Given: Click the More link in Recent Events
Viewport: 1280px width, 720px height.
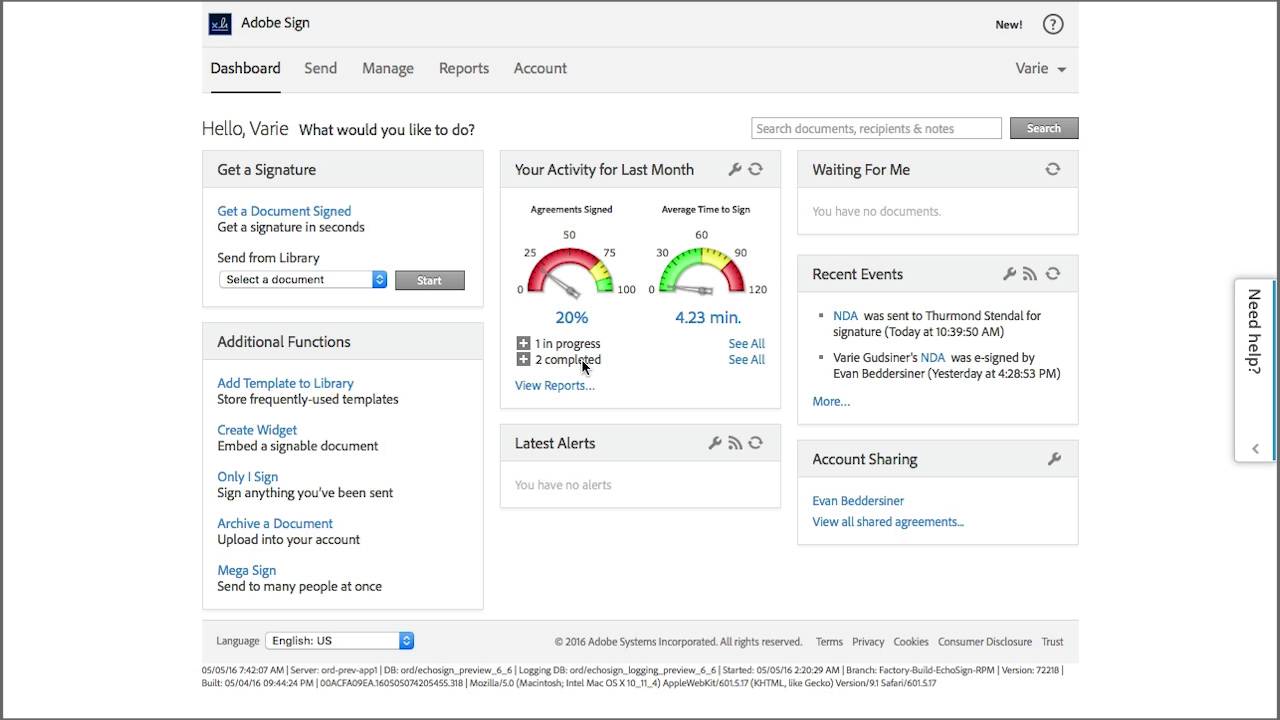Looking at the screenshot, I should [831, 401].
